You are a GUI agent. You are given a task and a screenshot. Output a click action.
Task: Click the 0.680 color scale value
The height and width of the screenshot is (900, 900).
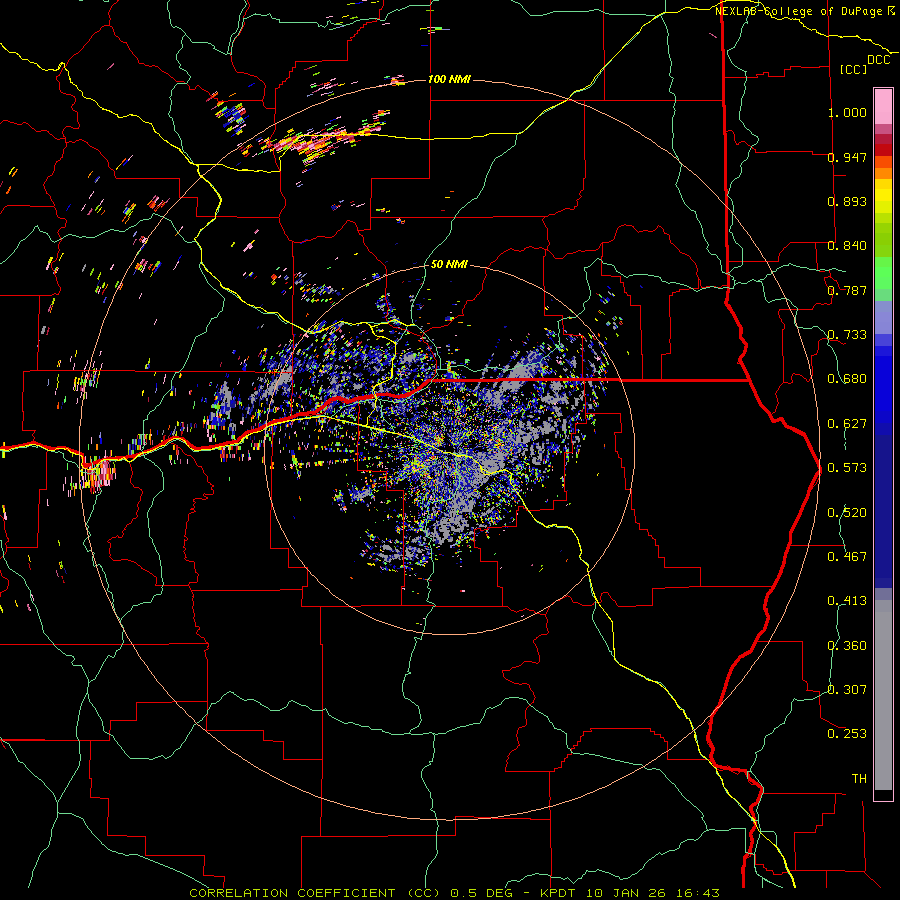tap(847, 379)
